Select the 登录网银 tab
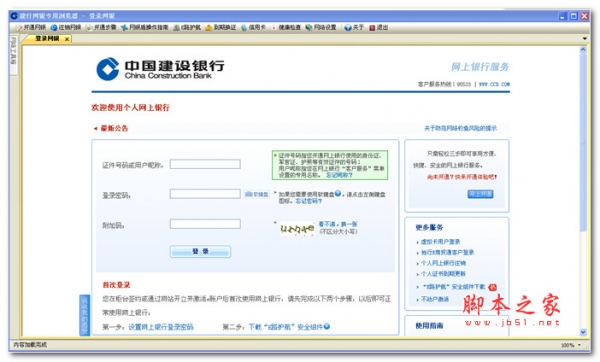This screenshot has width=600, height=362. (47, 39)
